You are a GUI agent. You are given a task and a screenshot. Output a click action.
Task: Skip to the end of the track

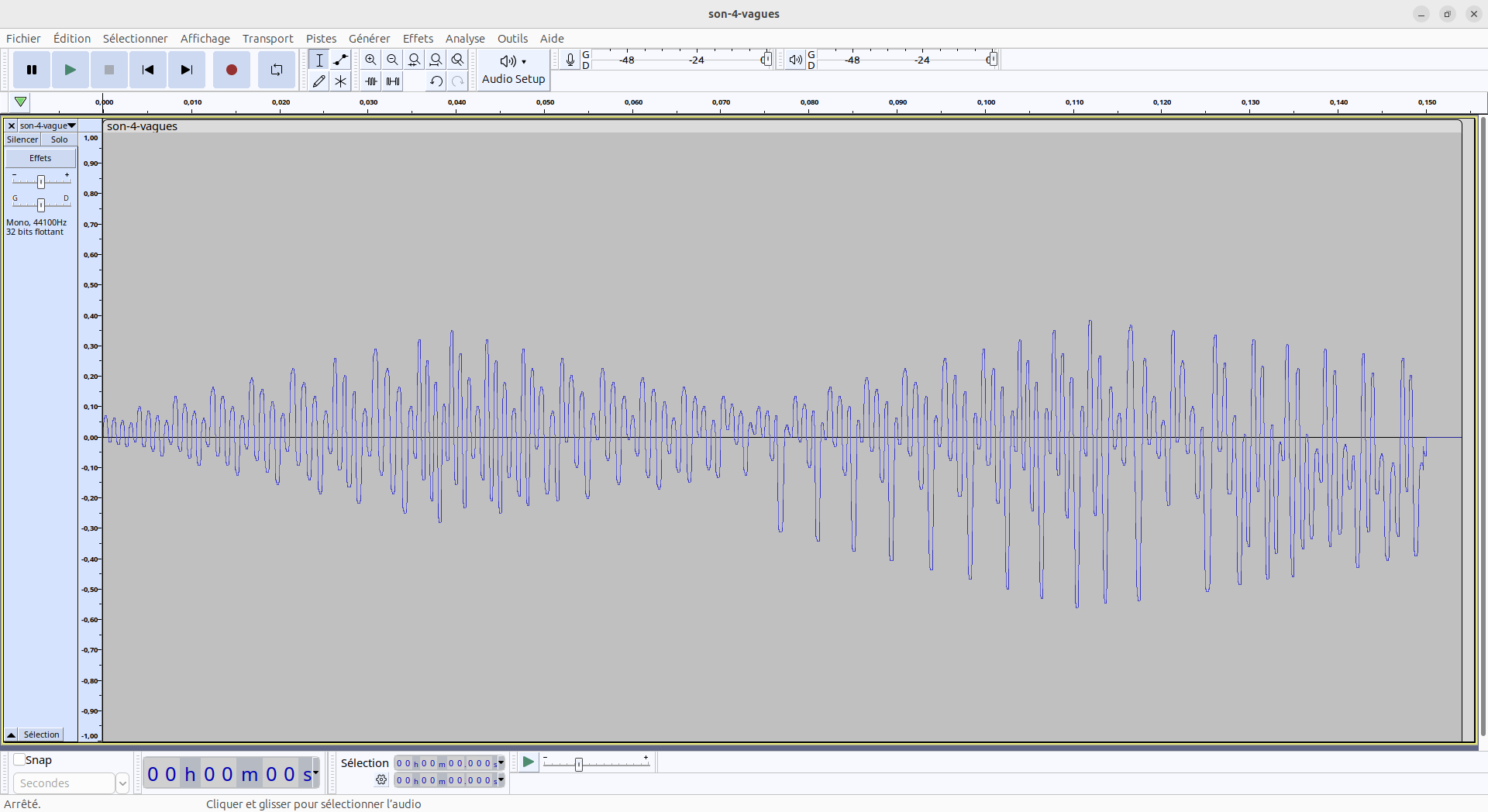pyautogui.click(x=186, y=70)
